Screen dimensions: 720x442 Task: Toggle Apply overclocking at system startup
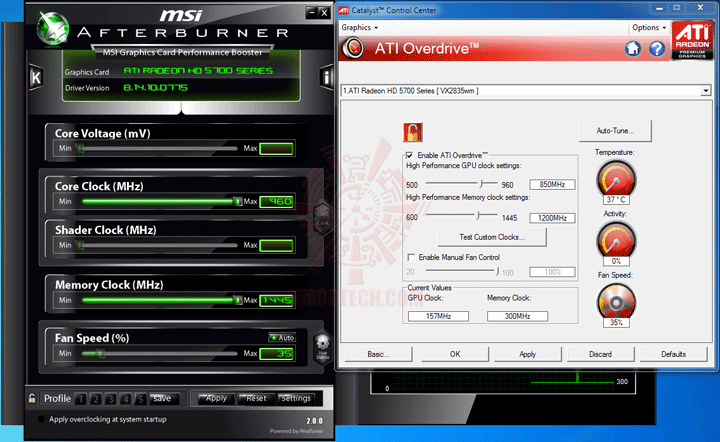coord(41,419)
